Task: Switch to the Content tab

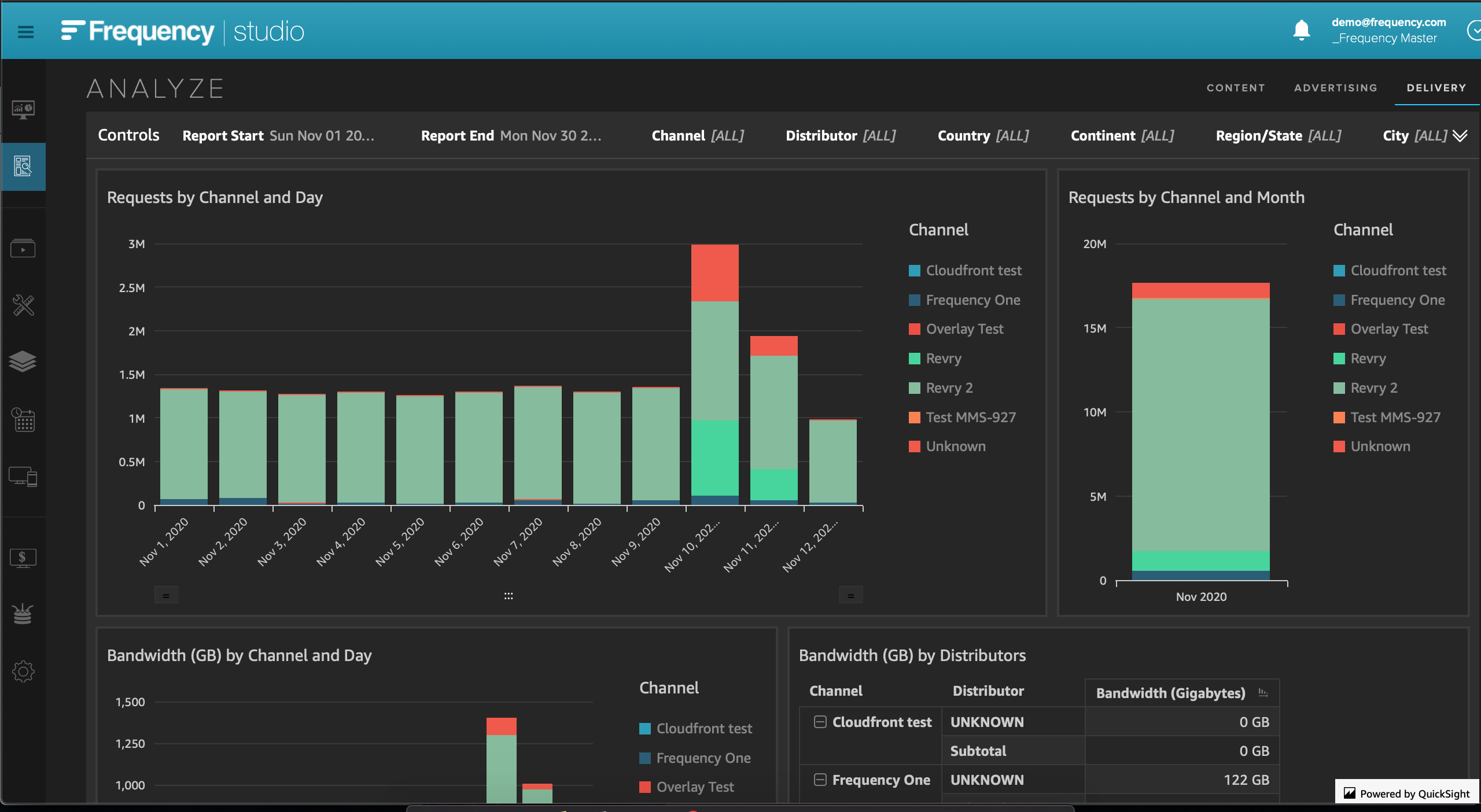Action: (1236, 88)
